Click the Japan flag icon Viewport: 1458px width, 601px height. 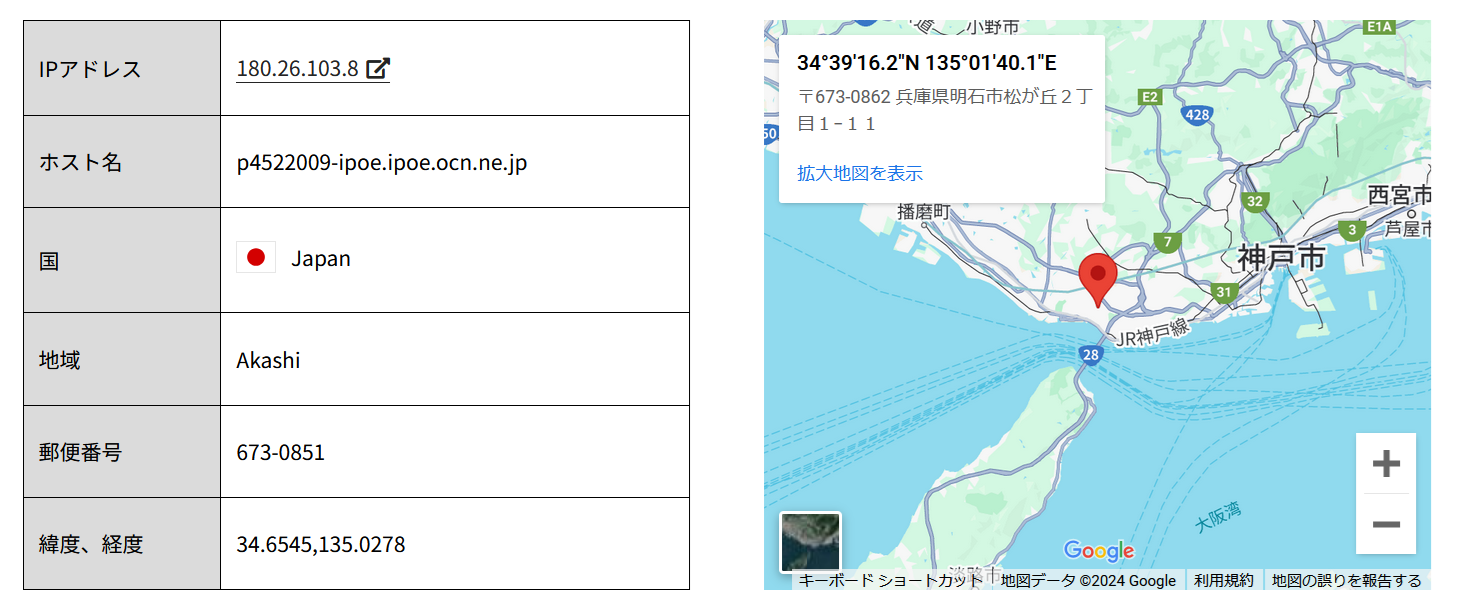(256, 257)
